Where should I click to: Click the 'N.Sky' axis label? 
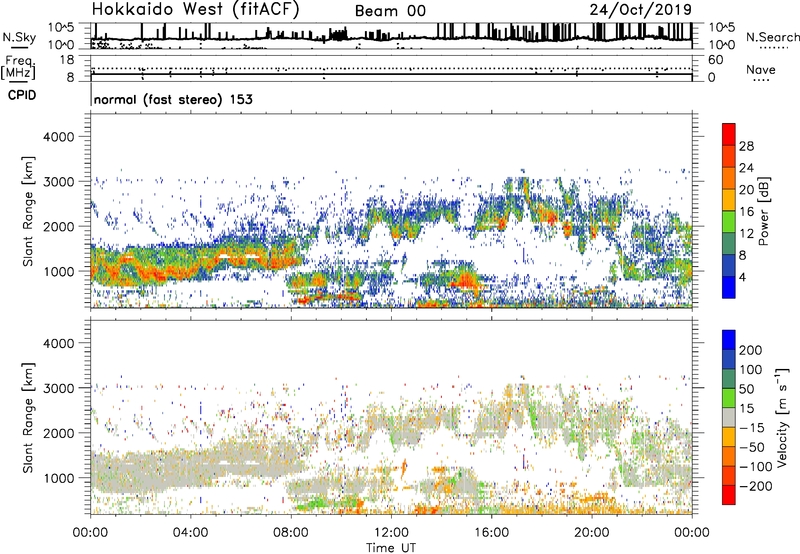click(x=19, y=37)
